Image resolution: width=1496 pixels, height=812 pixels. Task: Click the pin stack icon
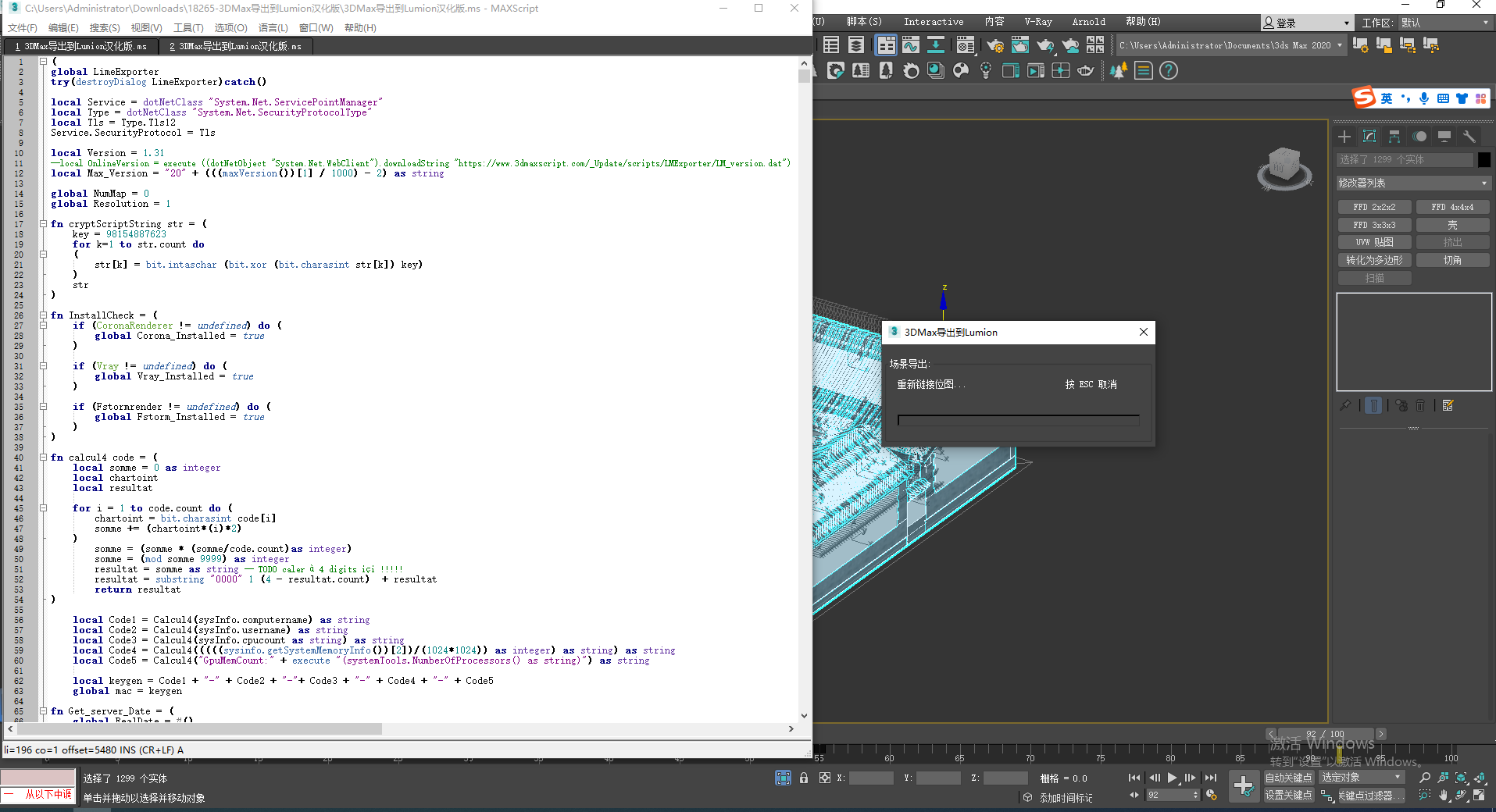(x=1345, y=405)
